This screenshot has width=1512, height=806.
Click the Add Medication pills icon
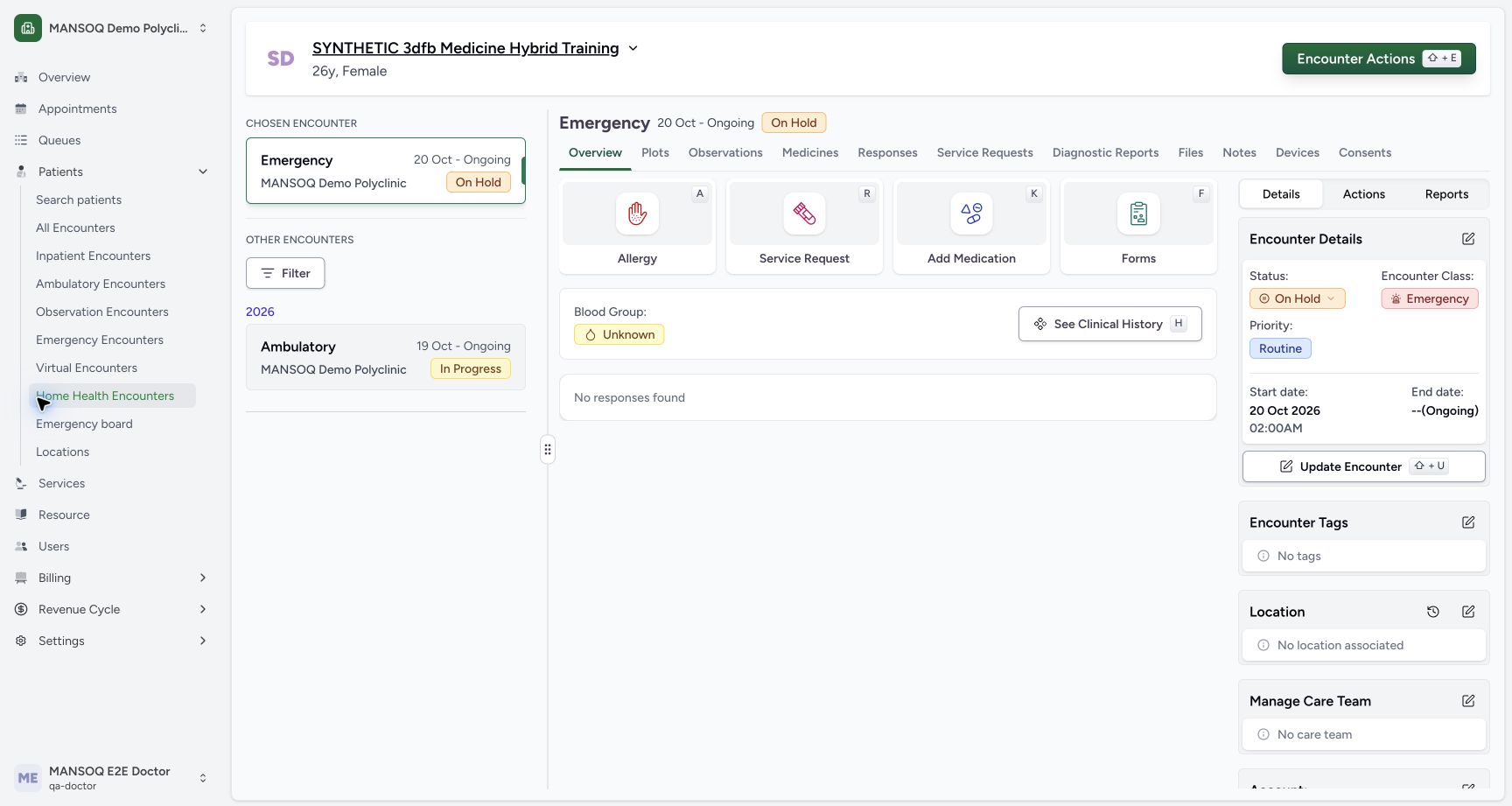971,214
